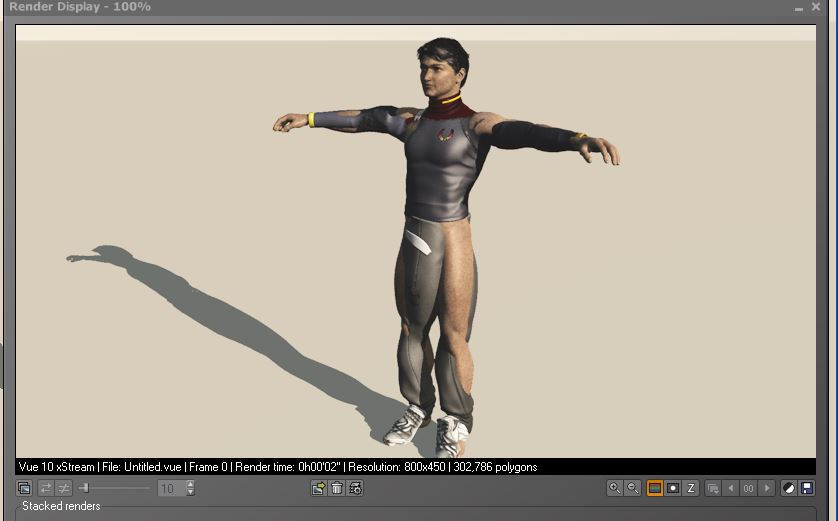Go to the previous frame arrow

click(x=731, y=488)
